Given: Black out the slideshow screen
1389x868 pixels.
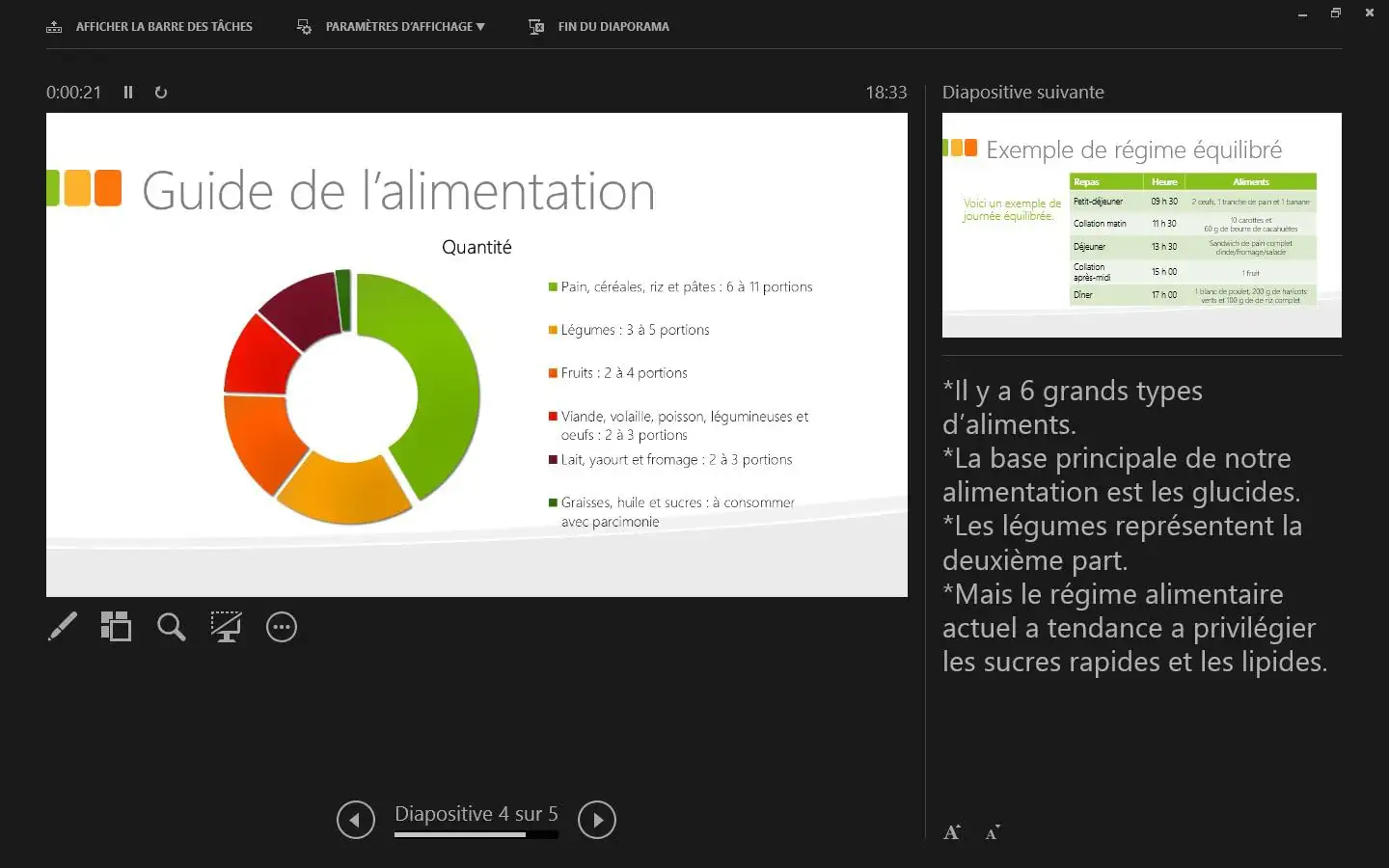Looking at the screenshot, I should (226, 627).
